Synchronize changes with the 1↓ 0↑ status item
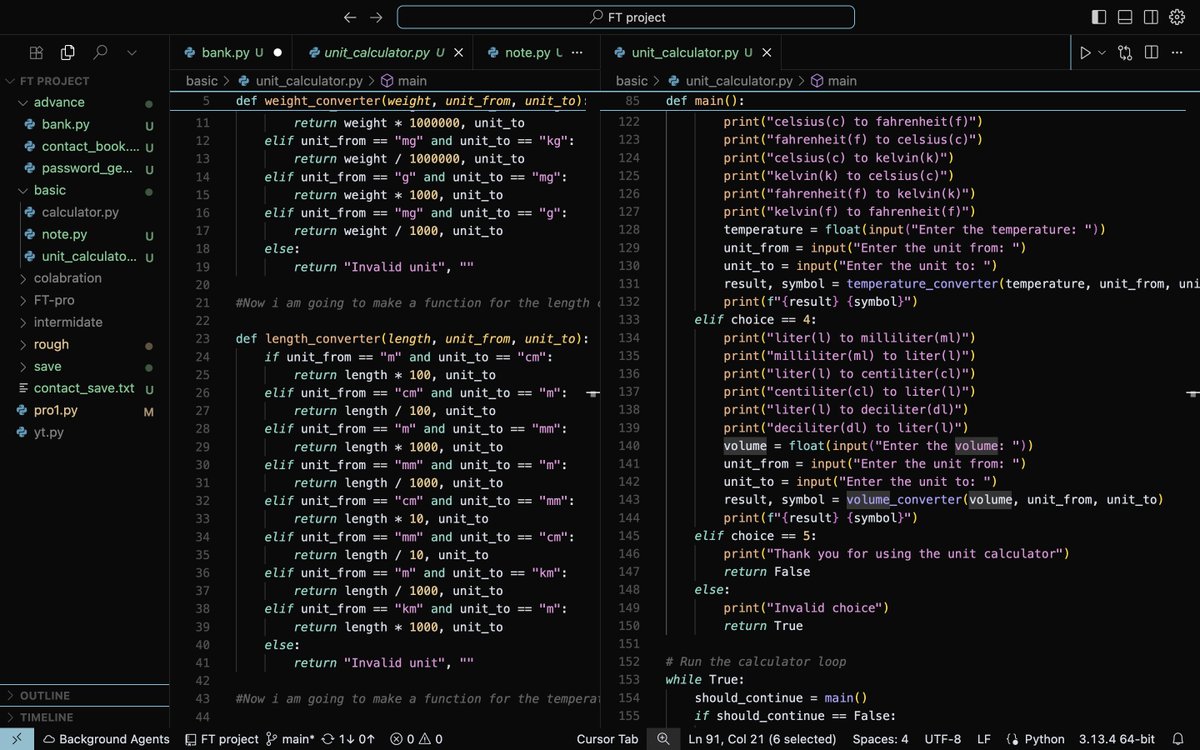Image resolution: width=1200 pixels, height=750 pixels. click(348, 739)
